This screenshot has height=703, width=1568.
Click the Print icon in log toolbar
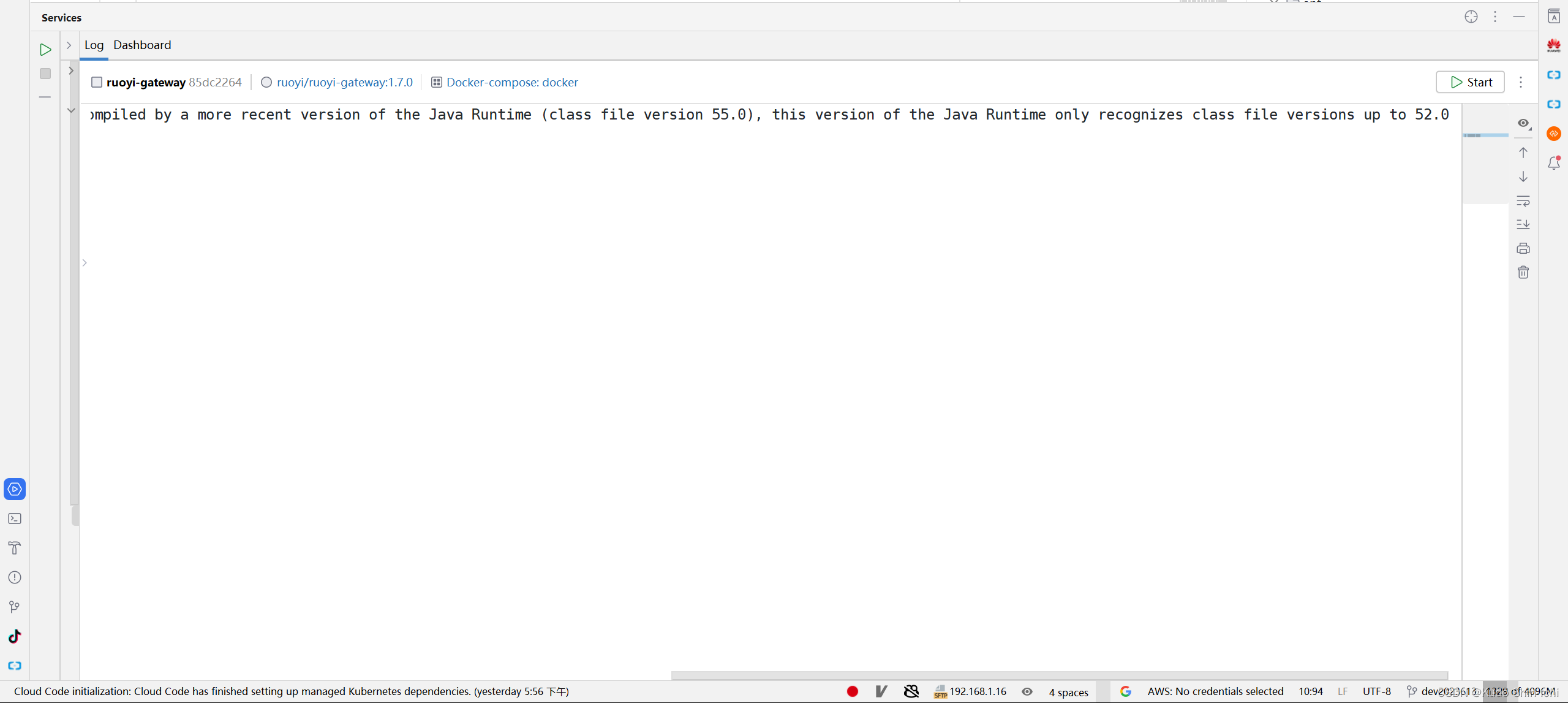pos(1523,248)
